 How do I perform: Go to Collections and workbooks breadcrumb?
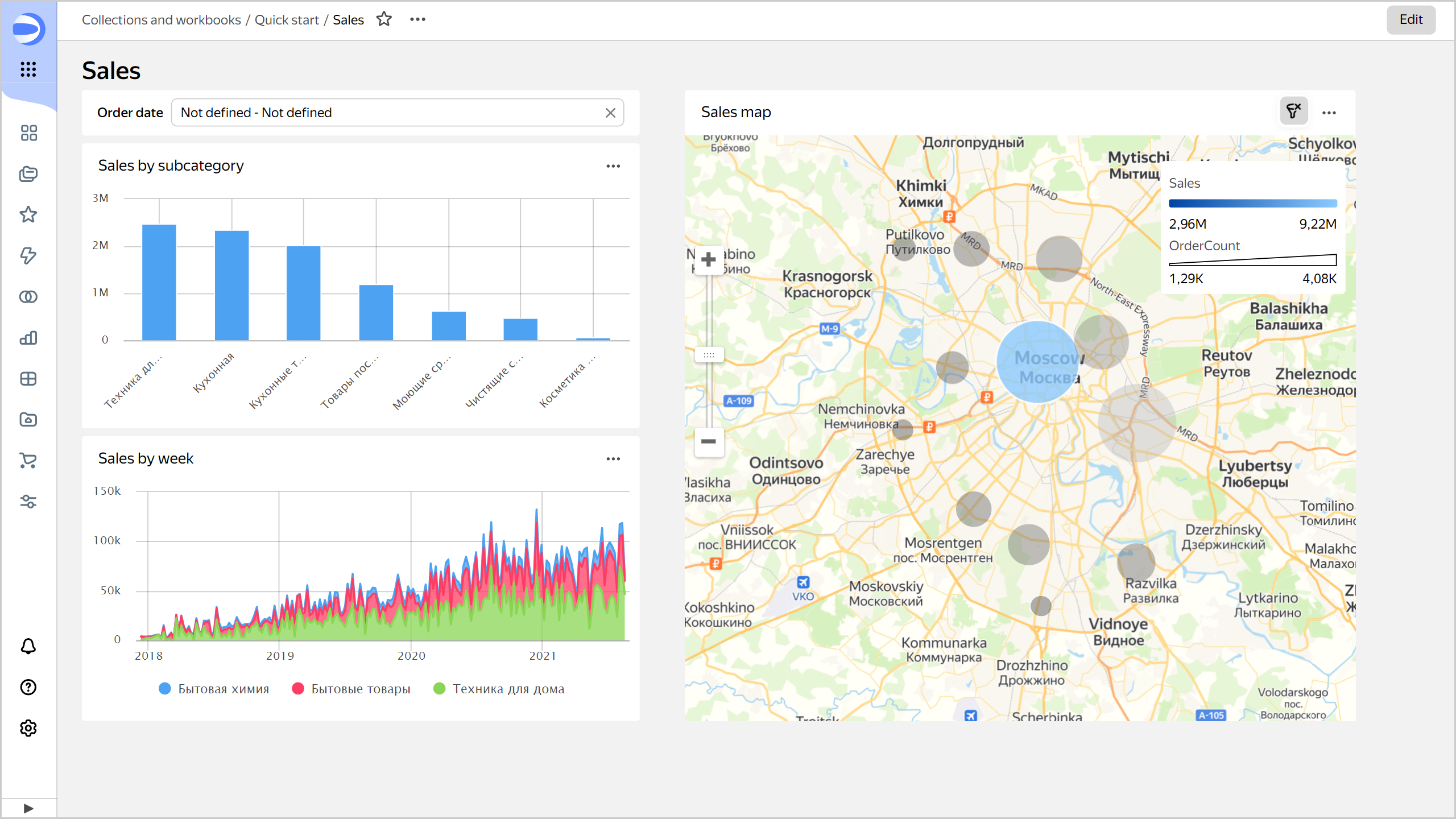click(x=161, y=20)
